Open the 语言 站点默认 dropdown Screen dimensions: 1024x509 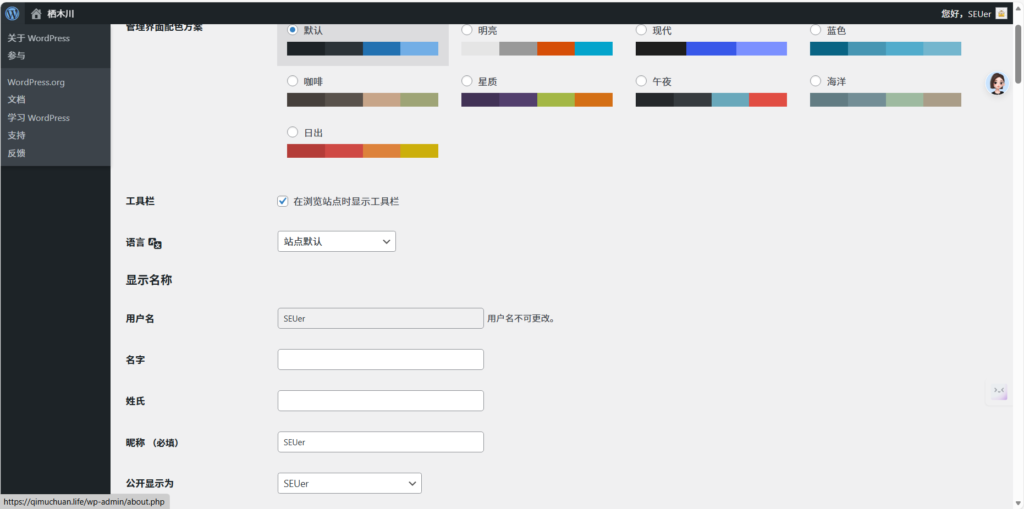pyautogui.click(x=336, y=241)
